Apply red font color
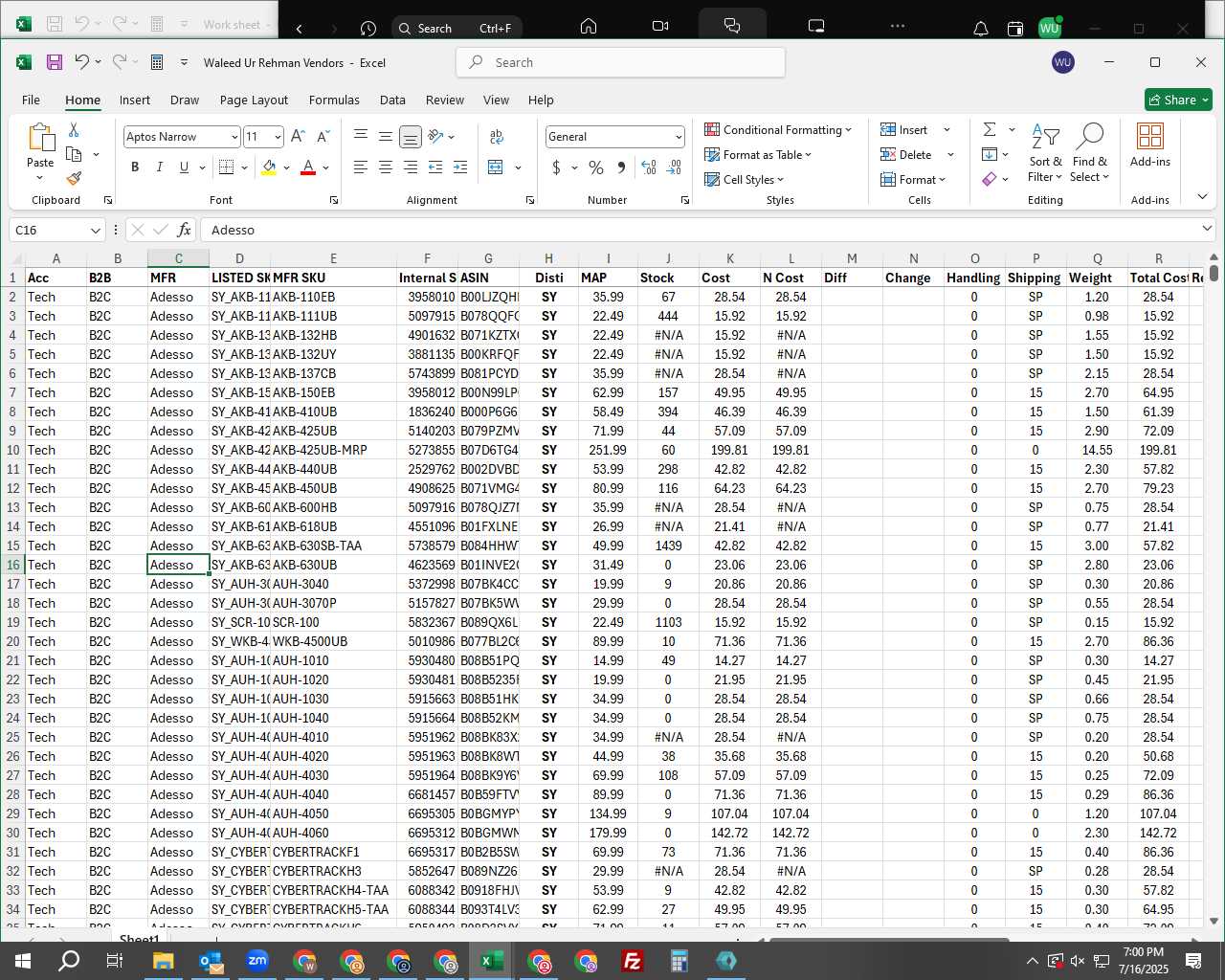1225x980 pixels. (308, 167)
